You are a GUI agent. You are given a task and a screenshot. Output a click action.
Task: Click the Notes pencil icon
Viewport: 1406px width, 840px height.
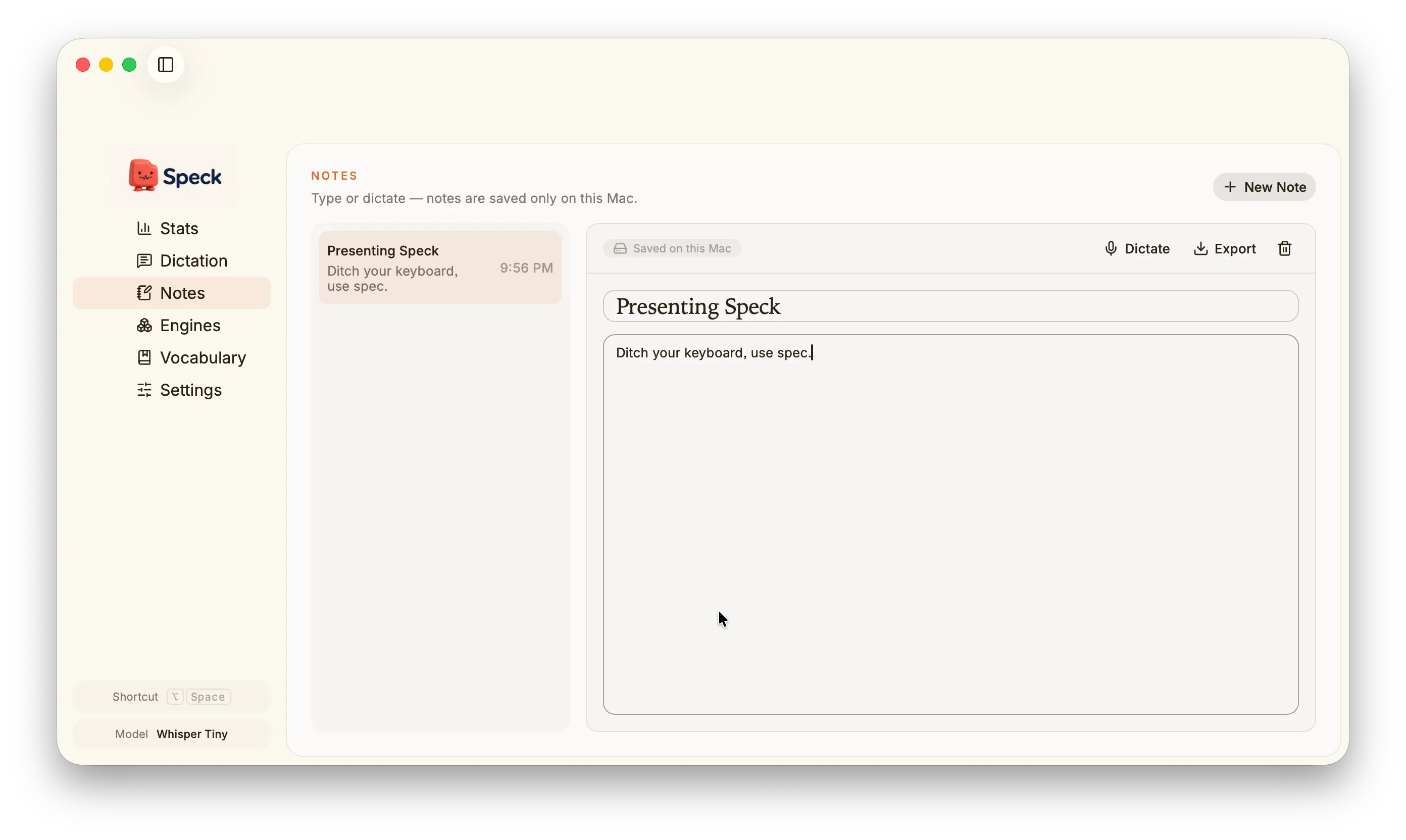144,293
